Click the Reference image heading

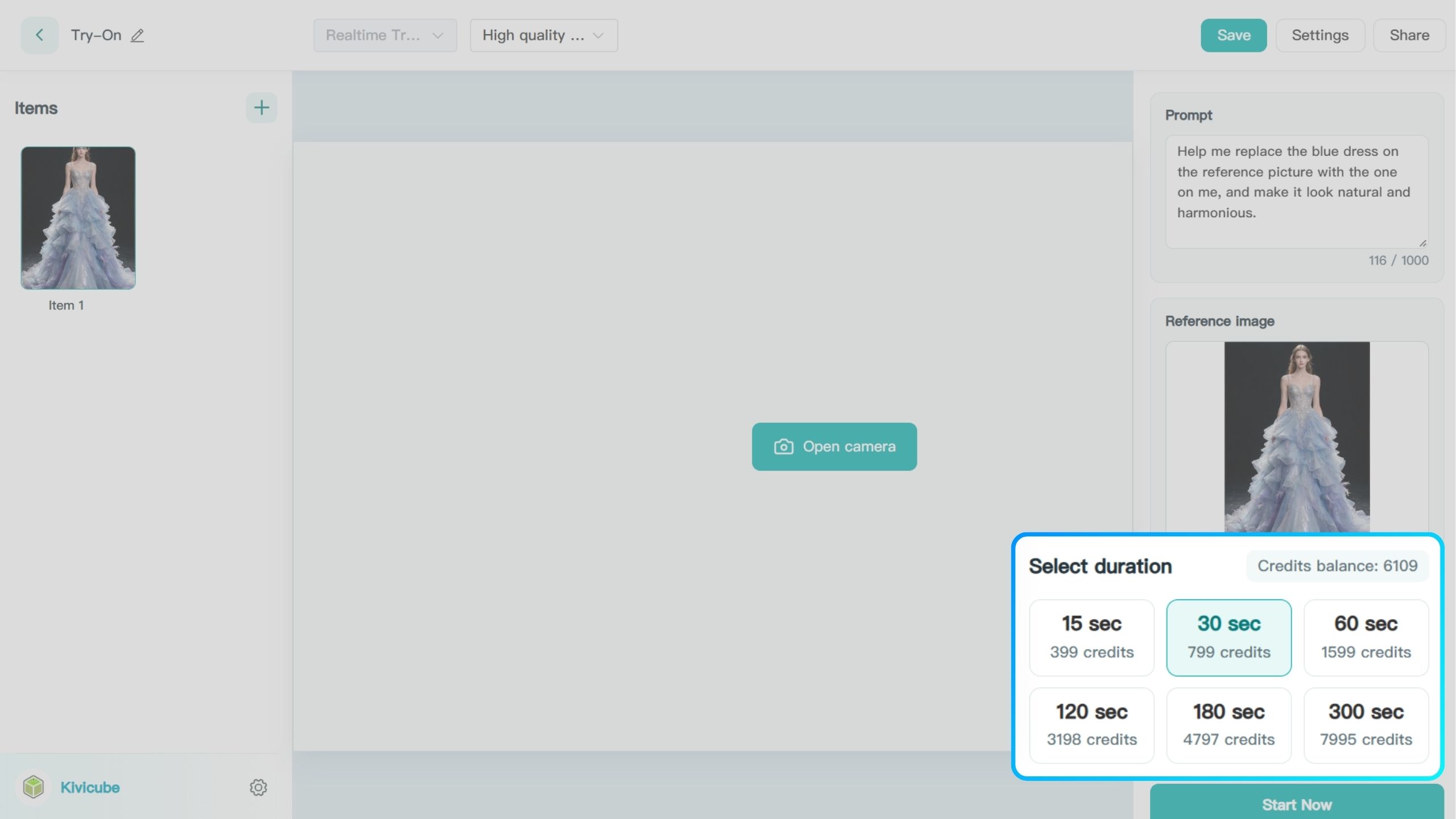[x=1219, y=321]
